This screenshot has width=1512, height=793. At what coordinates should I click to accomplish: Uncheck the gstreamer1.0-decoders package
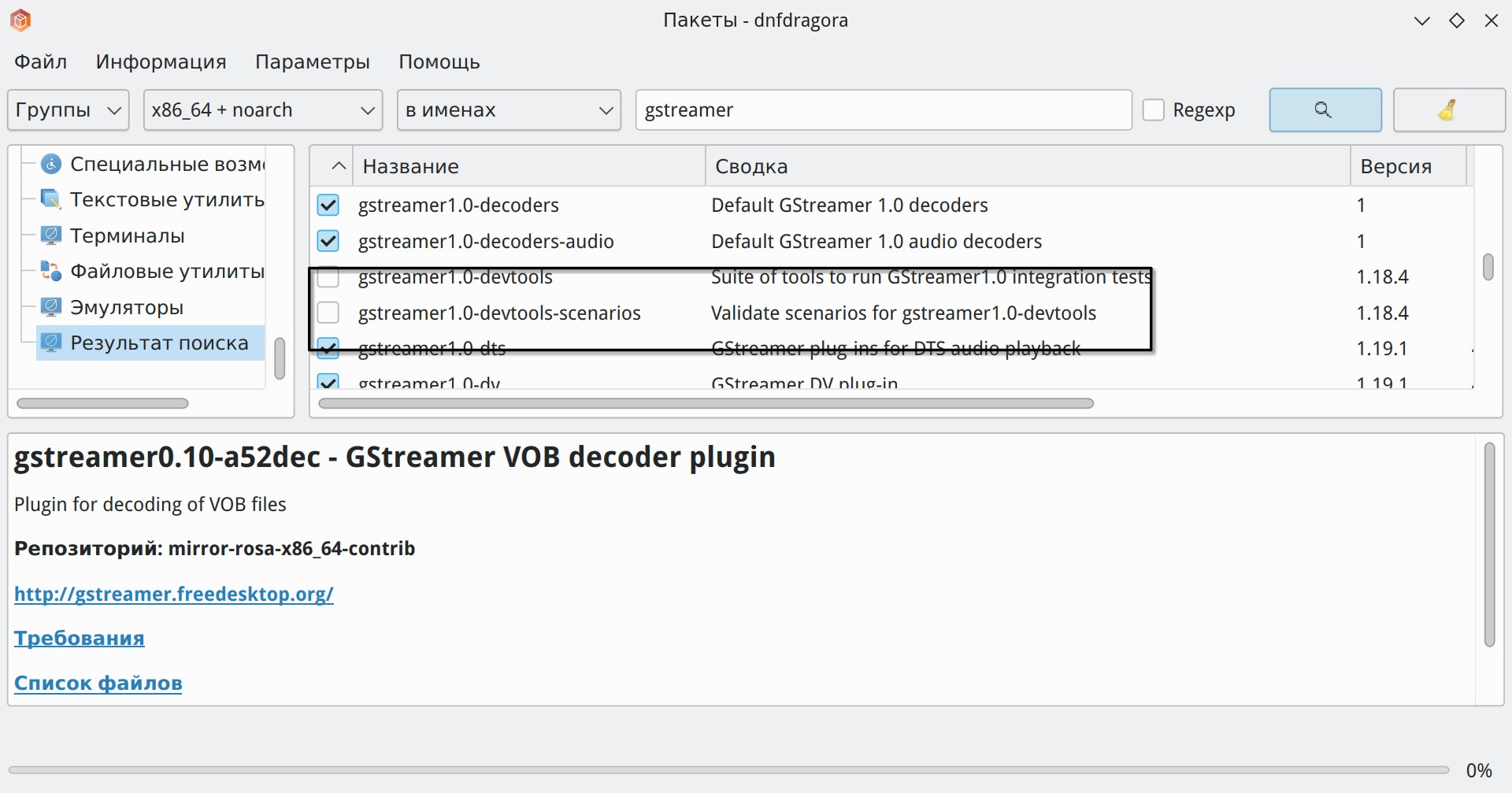[328, 206]
